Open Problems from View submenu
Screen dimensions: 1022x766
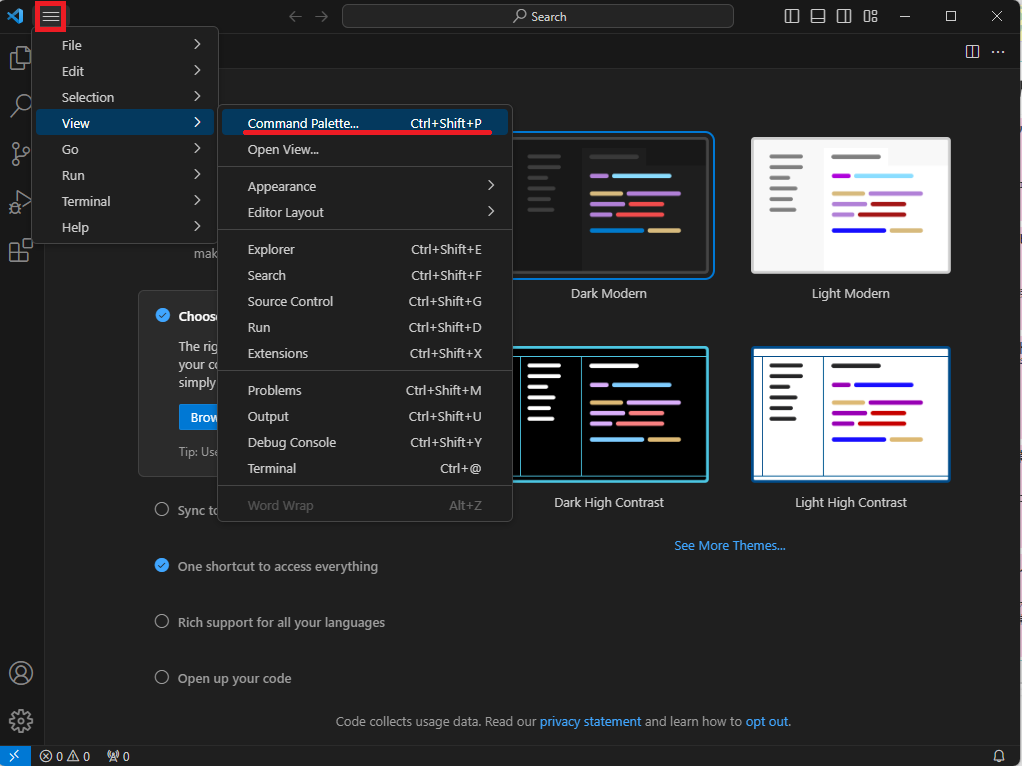click(364, 390)
